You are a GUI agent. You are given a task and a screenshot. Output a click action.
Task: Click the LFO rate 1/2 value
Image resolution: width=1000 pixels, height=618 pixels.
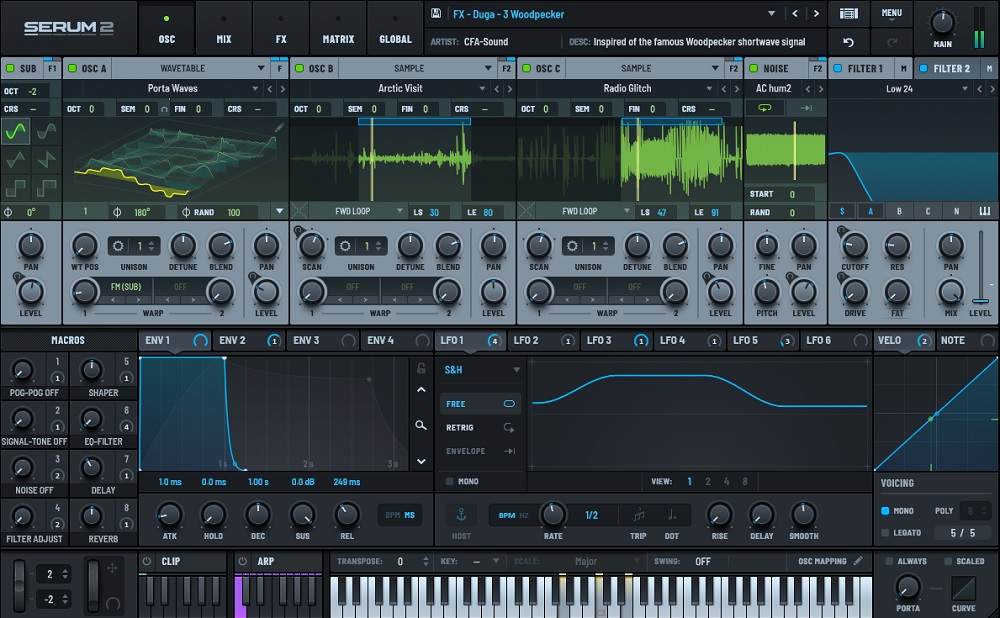pyautogui.click(x=591, y=515)
